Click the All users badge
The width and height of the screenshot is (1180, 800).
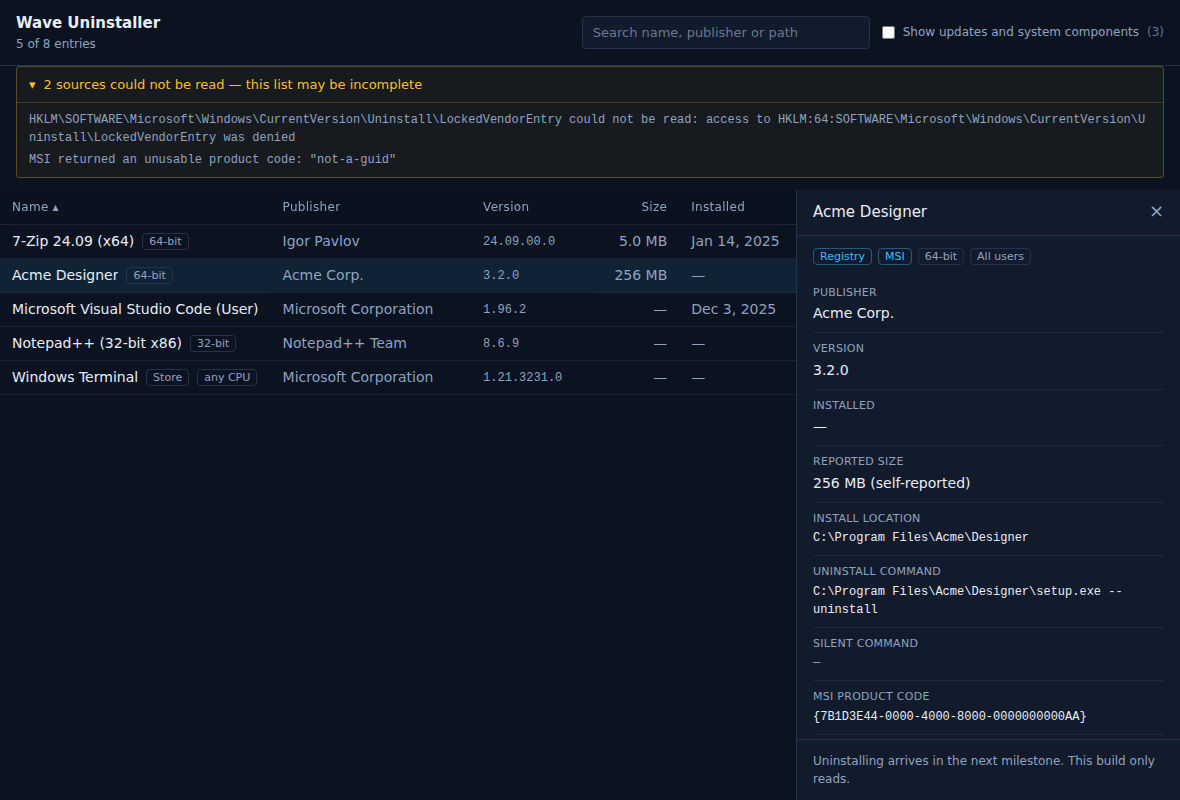(999, 257)
